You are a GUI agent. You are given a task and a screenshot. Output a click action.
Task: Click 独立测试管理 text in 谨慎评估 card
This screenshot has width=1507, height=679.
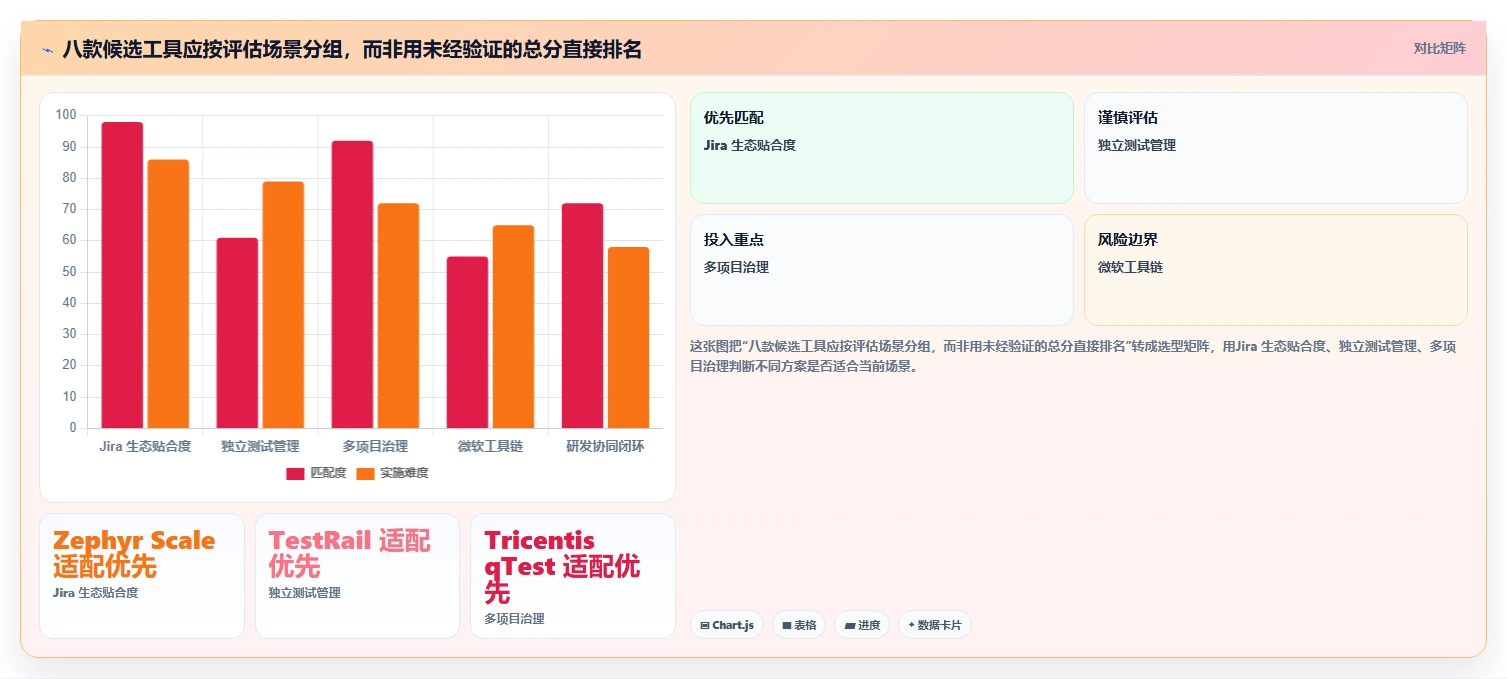coord(1137,145)
